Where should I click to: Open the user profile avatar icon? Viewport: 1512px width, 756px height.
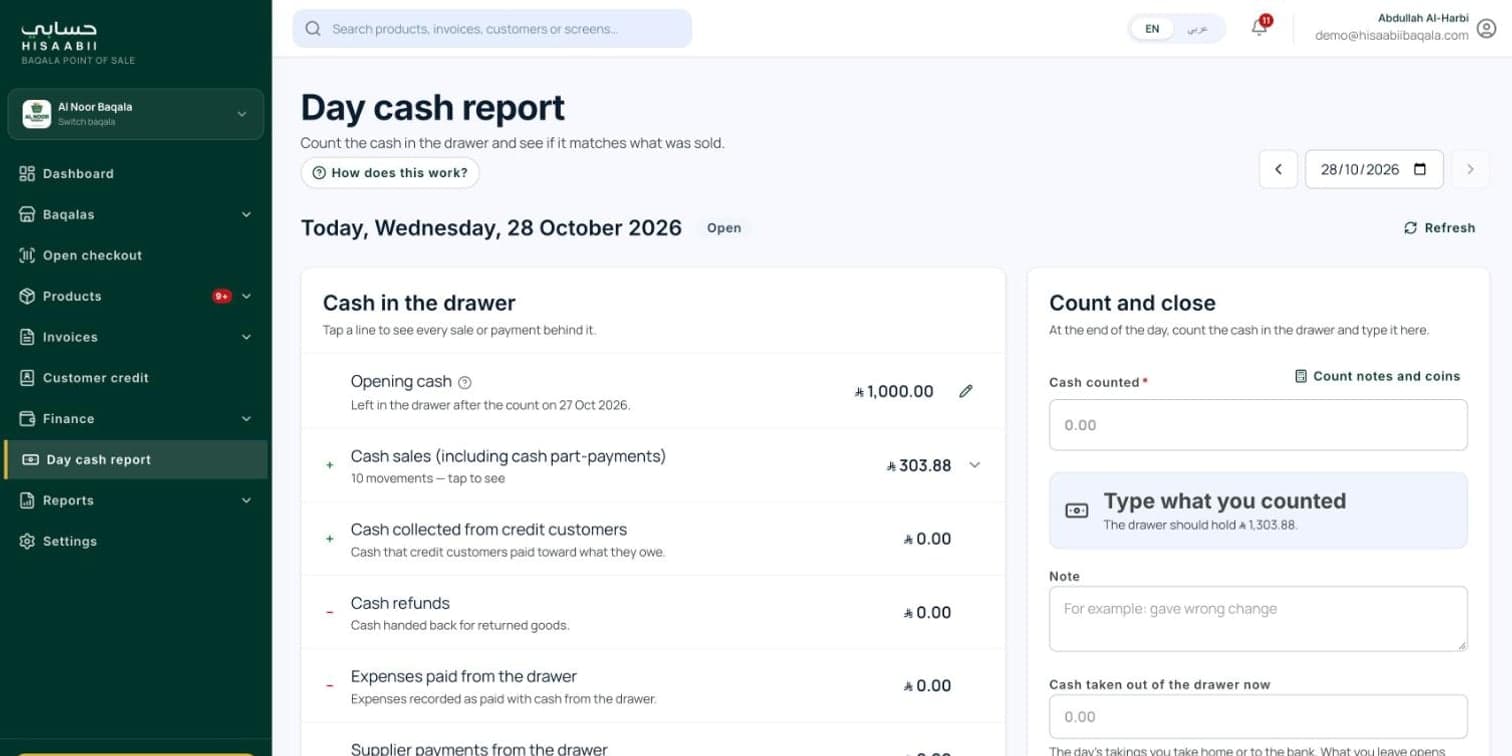[x=1486, y=29]
